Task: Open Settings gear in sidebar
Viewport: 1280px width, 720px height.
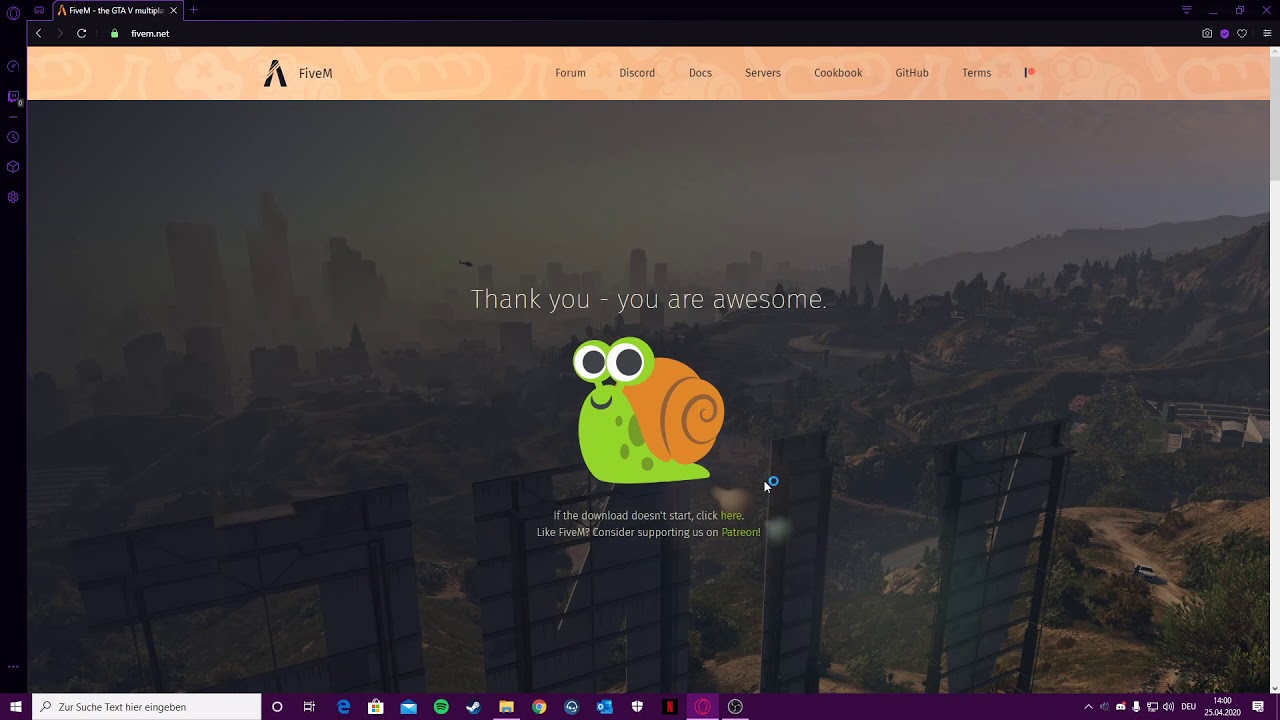Action: pyautogui.click(x=13, y=197)
